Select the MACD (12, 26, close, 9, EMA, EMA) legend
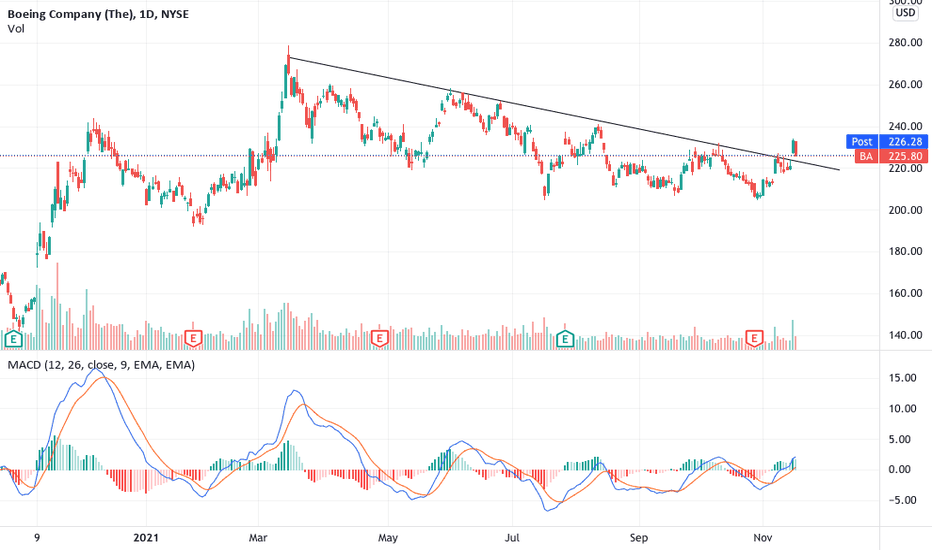Image resolution: width=932 pixels, height=550 pixels. pyautogui.click(x=101, y=364)
